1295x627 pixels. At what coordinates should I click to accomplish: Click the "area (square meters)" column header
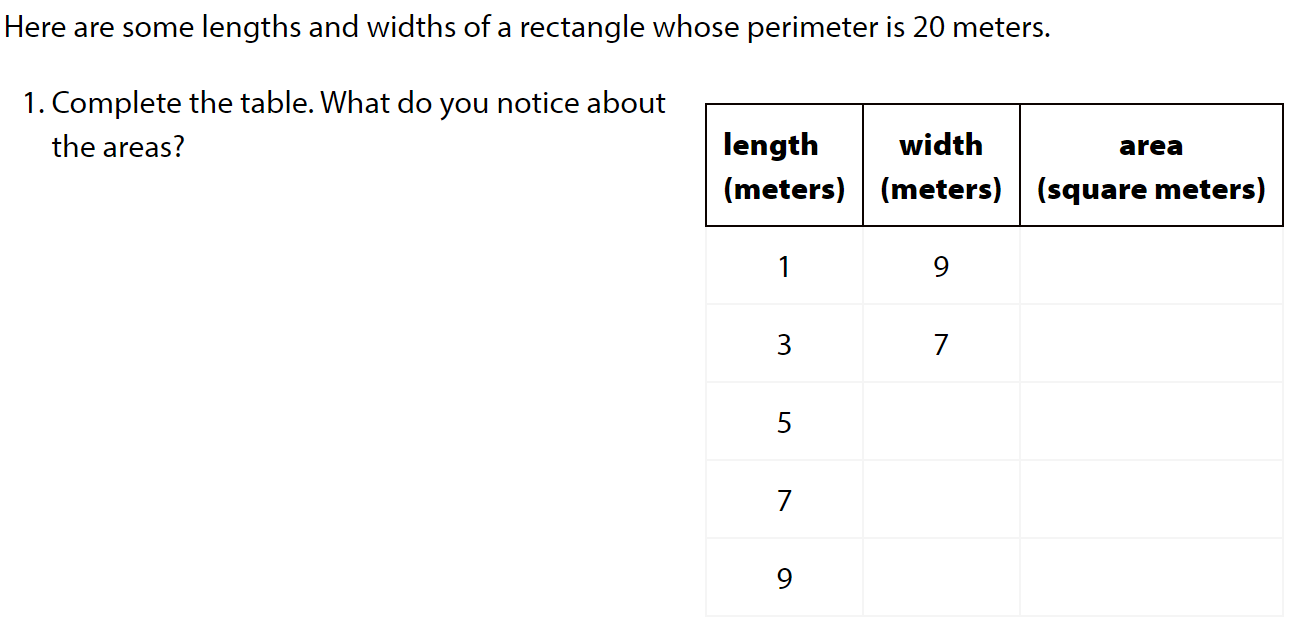(x=1151, y=166)
